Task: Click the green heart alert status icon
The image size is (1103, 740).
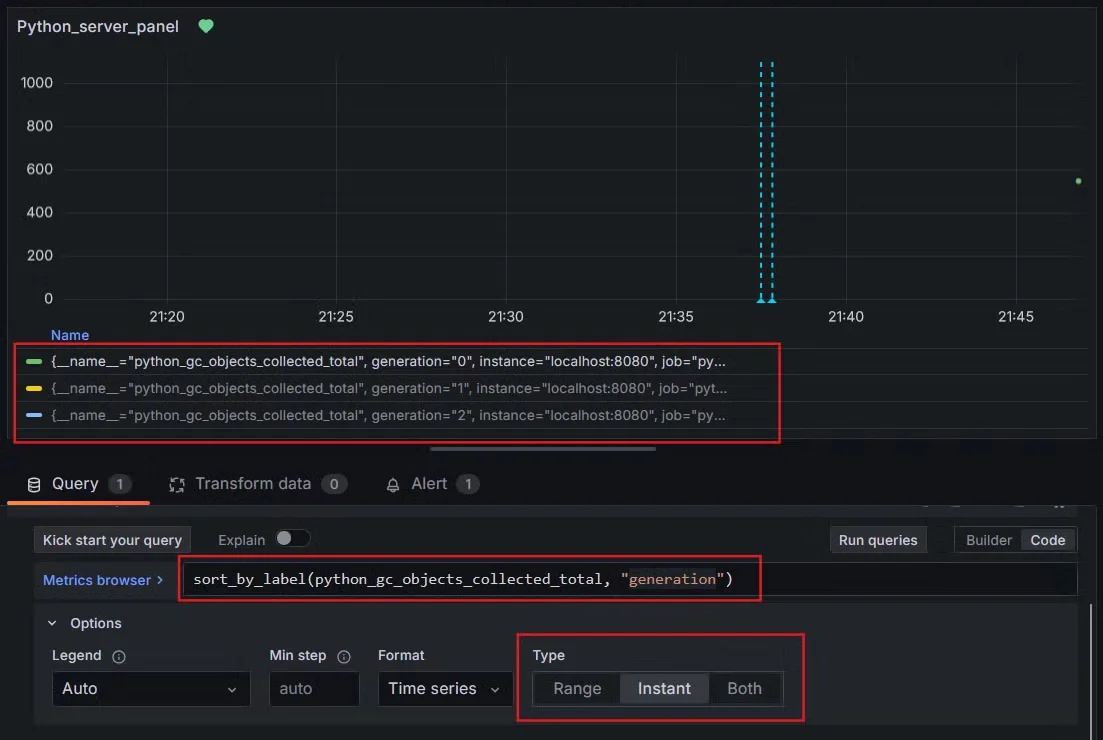Action: (205, 26)
